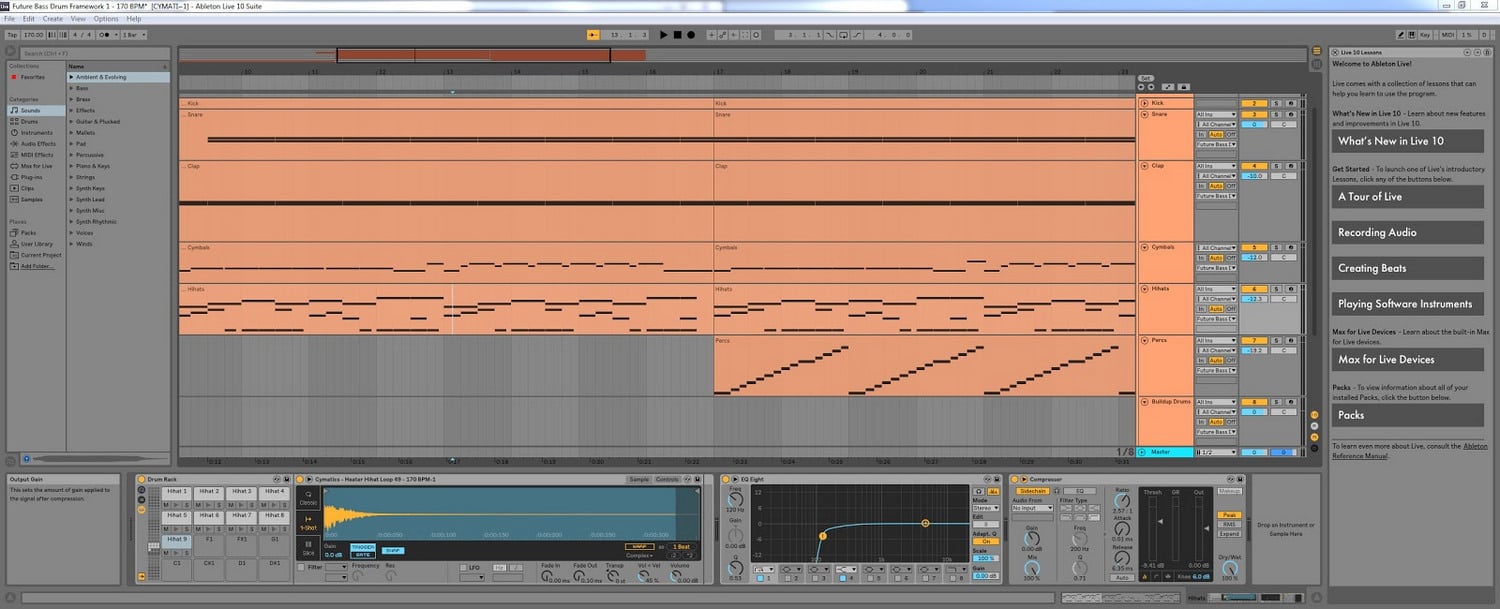Toggle the Key map mode button
This screenshot has height=609, width=1500.
1424,35
